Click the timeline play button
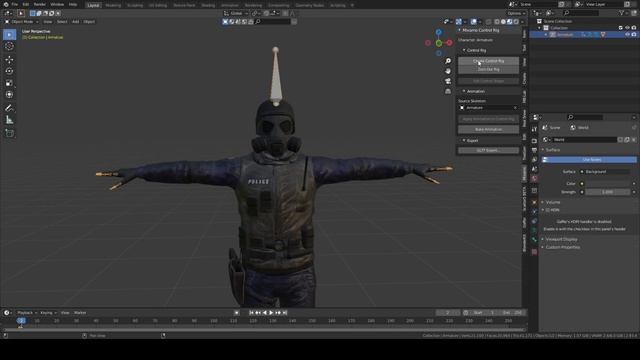 (271, 313)
